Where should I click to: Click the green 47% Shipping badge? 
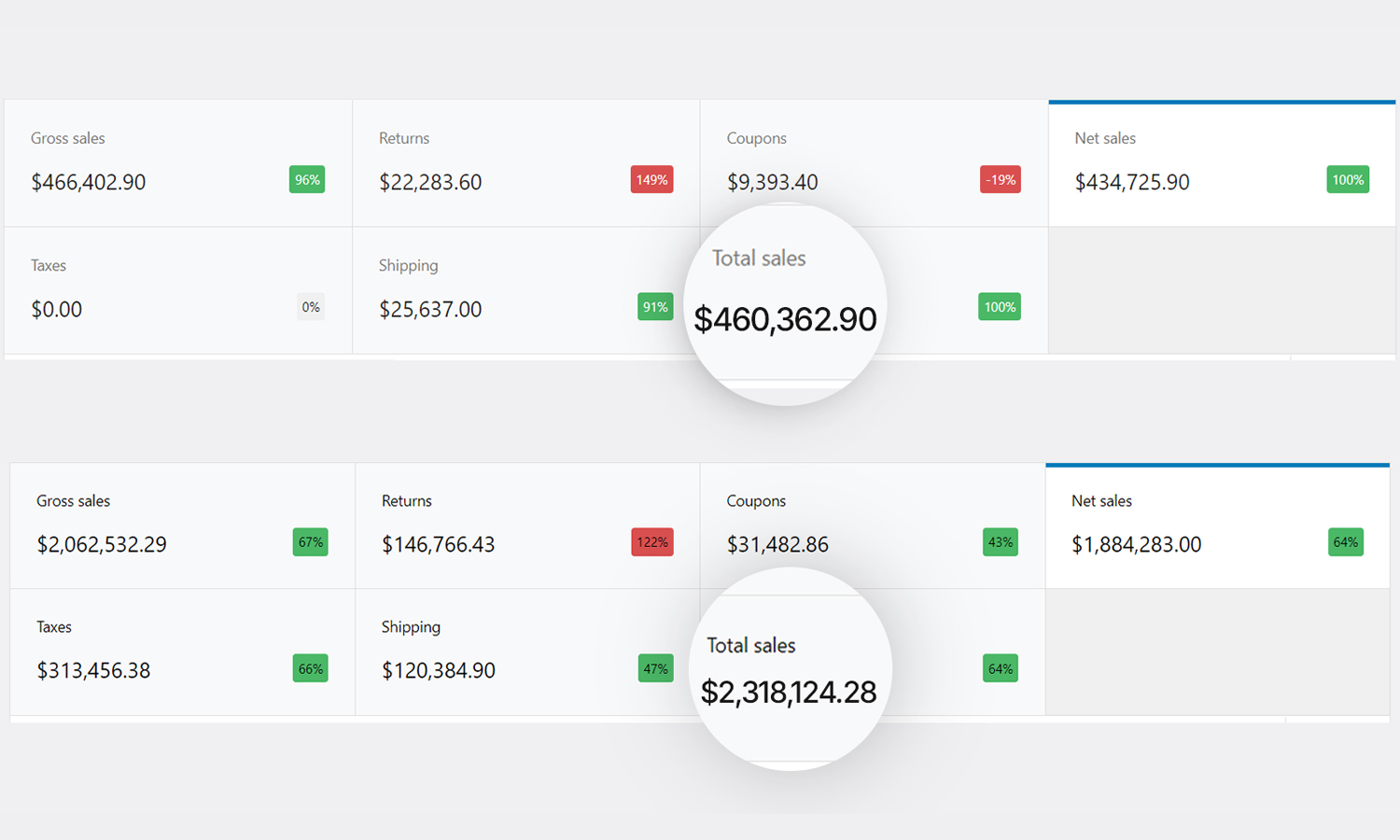tap(656, 668)
